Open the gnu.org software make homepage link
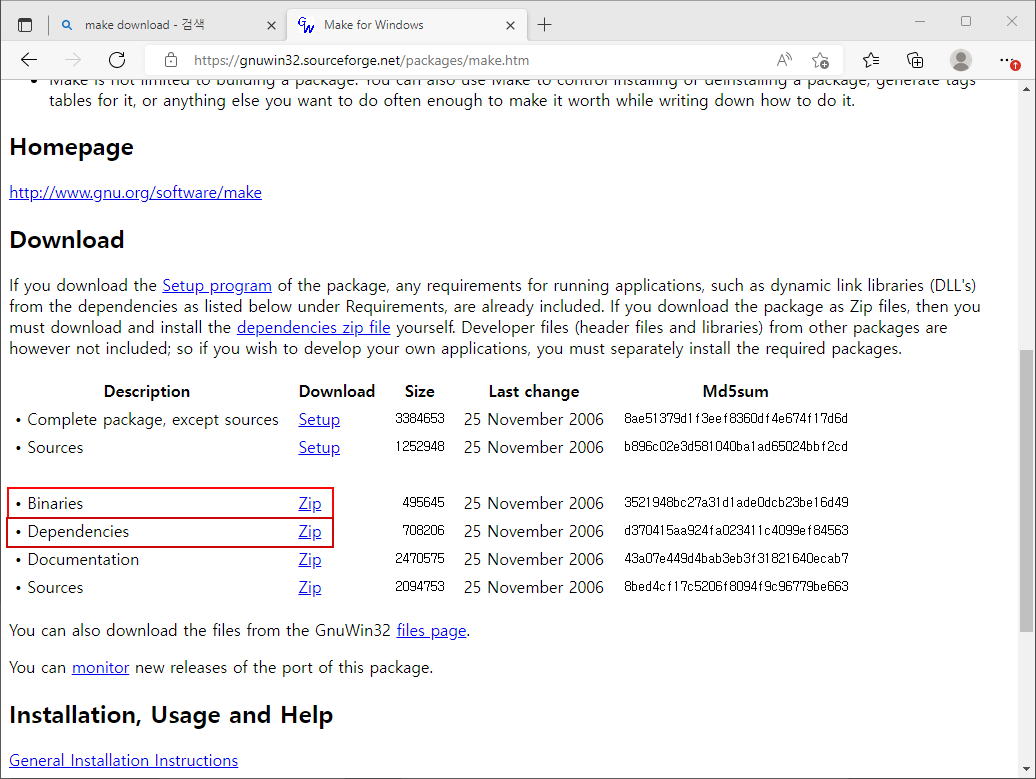 click(135, 192)
